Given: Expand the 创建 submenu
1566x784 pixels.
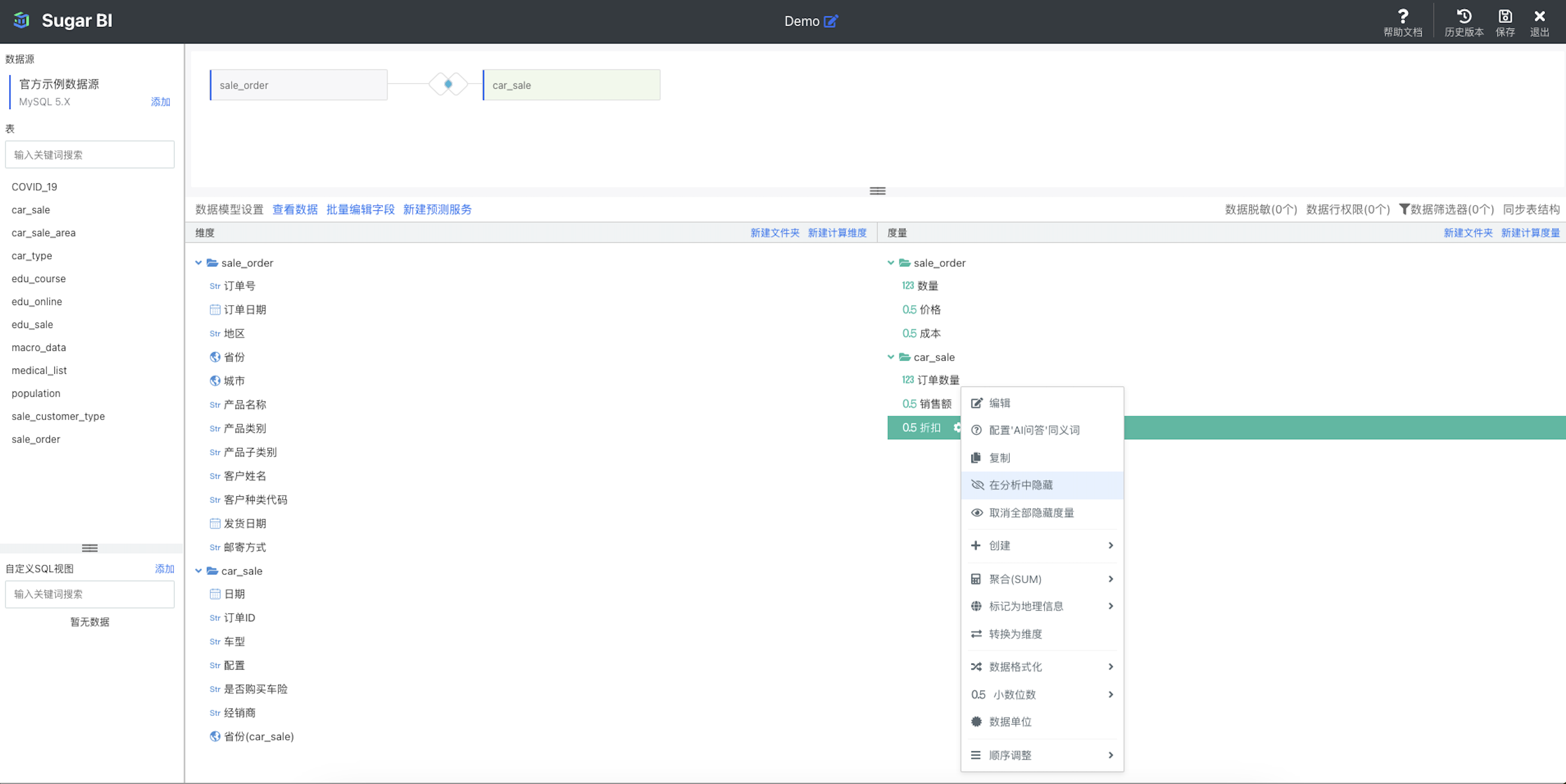Looking at the screenshot, I should click(1042, 546).
